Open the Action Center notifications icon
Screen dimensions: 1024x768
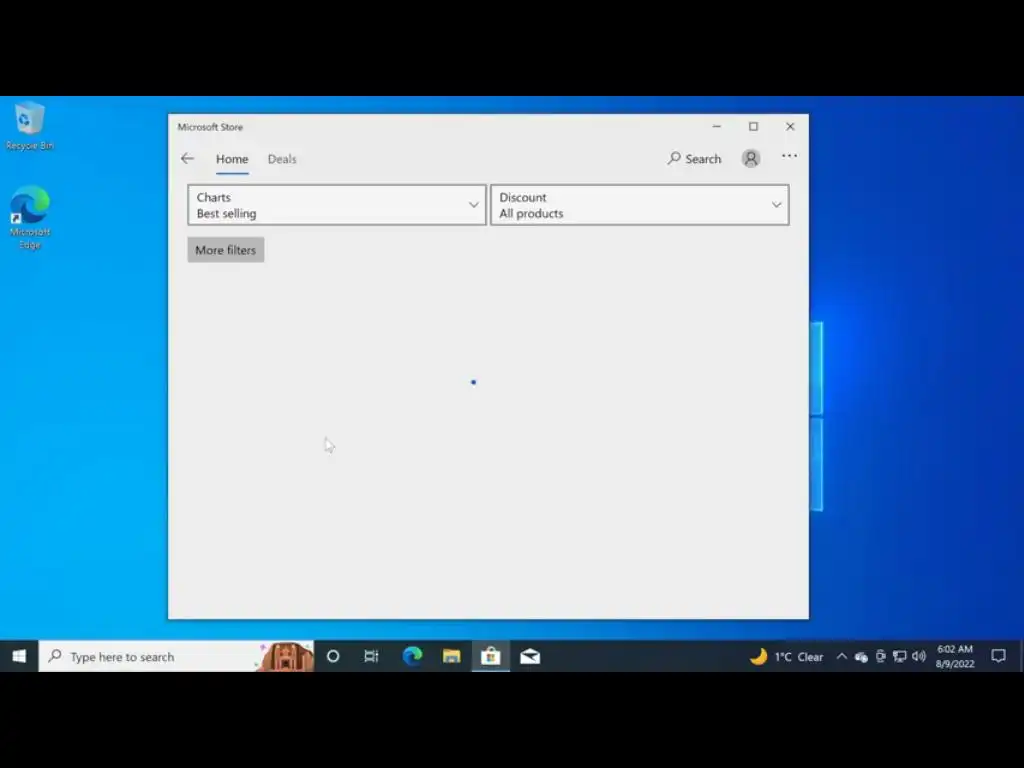click(999, 656)
